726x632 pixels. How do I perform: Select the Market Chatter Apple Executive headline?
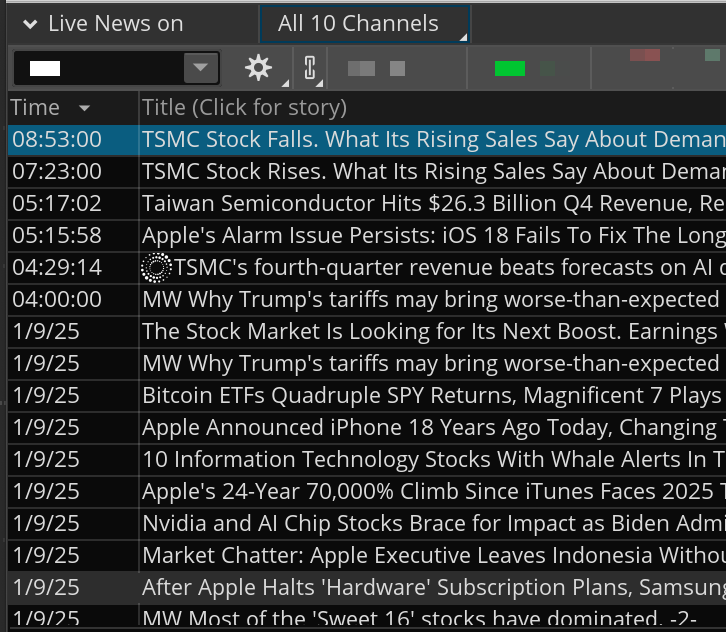[x=432, y=555]
